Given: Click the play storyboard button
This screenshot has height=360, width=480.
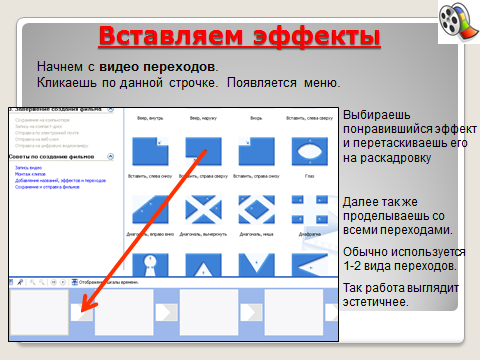Looking at the screenshot, I should click(x=63, y=282).
